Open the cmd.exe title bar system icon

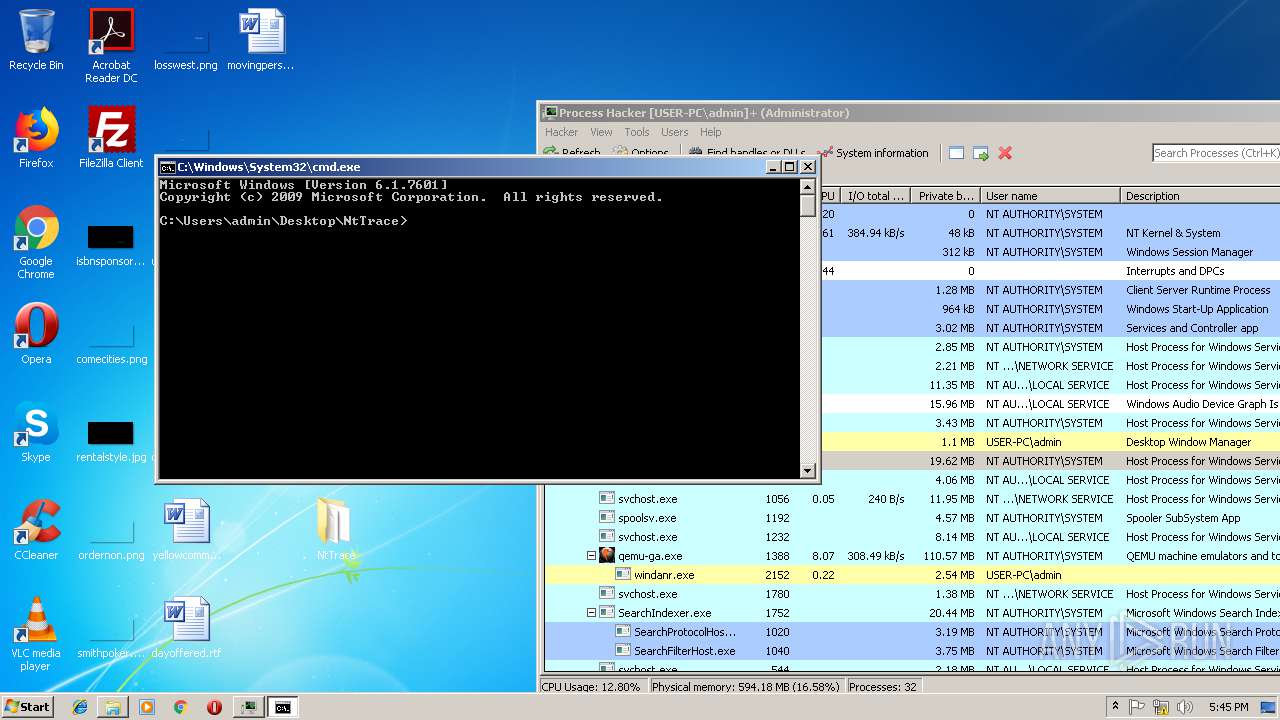[x=168, y=167]
